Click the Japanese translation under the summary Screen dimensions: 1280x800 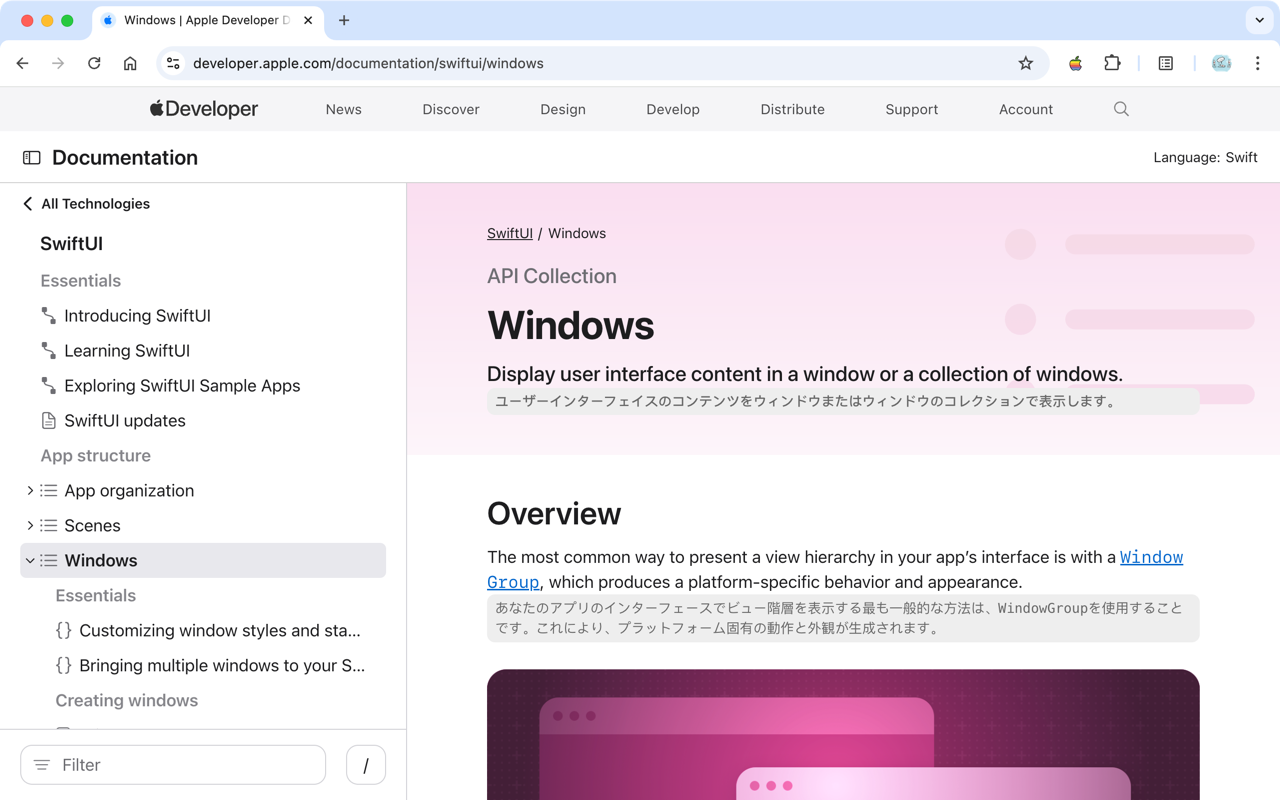tap(843, 401)
